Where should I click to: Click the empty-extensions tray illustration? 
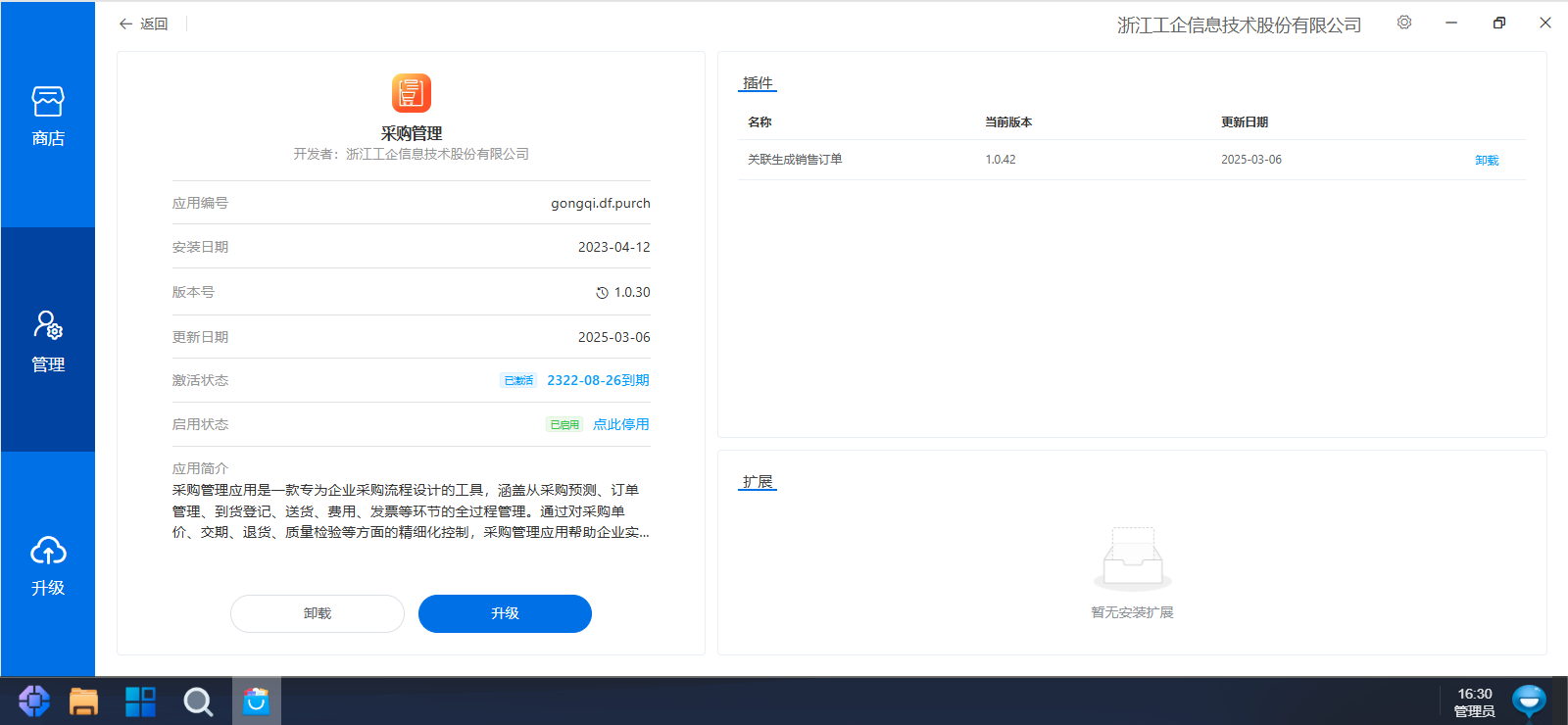1133,558
